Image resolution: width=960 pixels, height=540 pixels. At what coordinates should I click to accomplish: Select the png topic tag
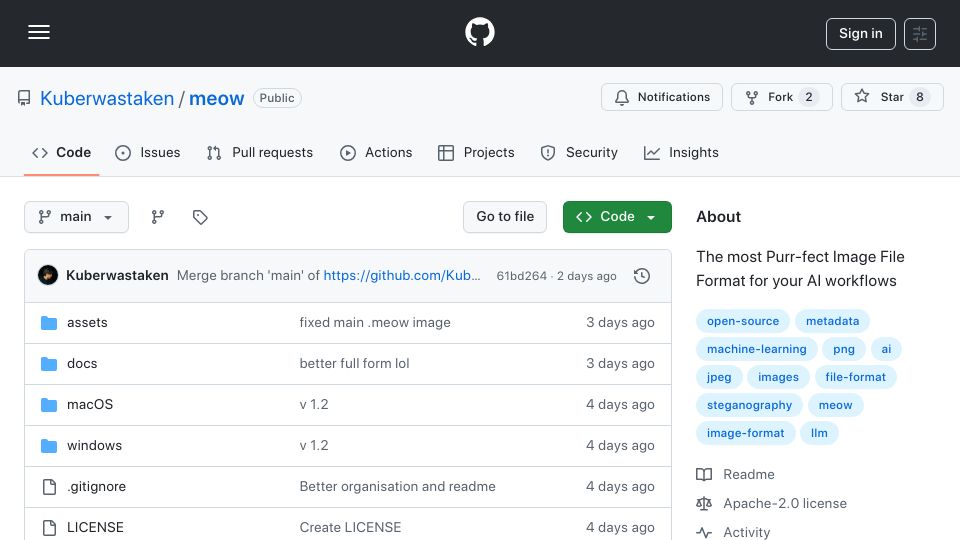844,350
